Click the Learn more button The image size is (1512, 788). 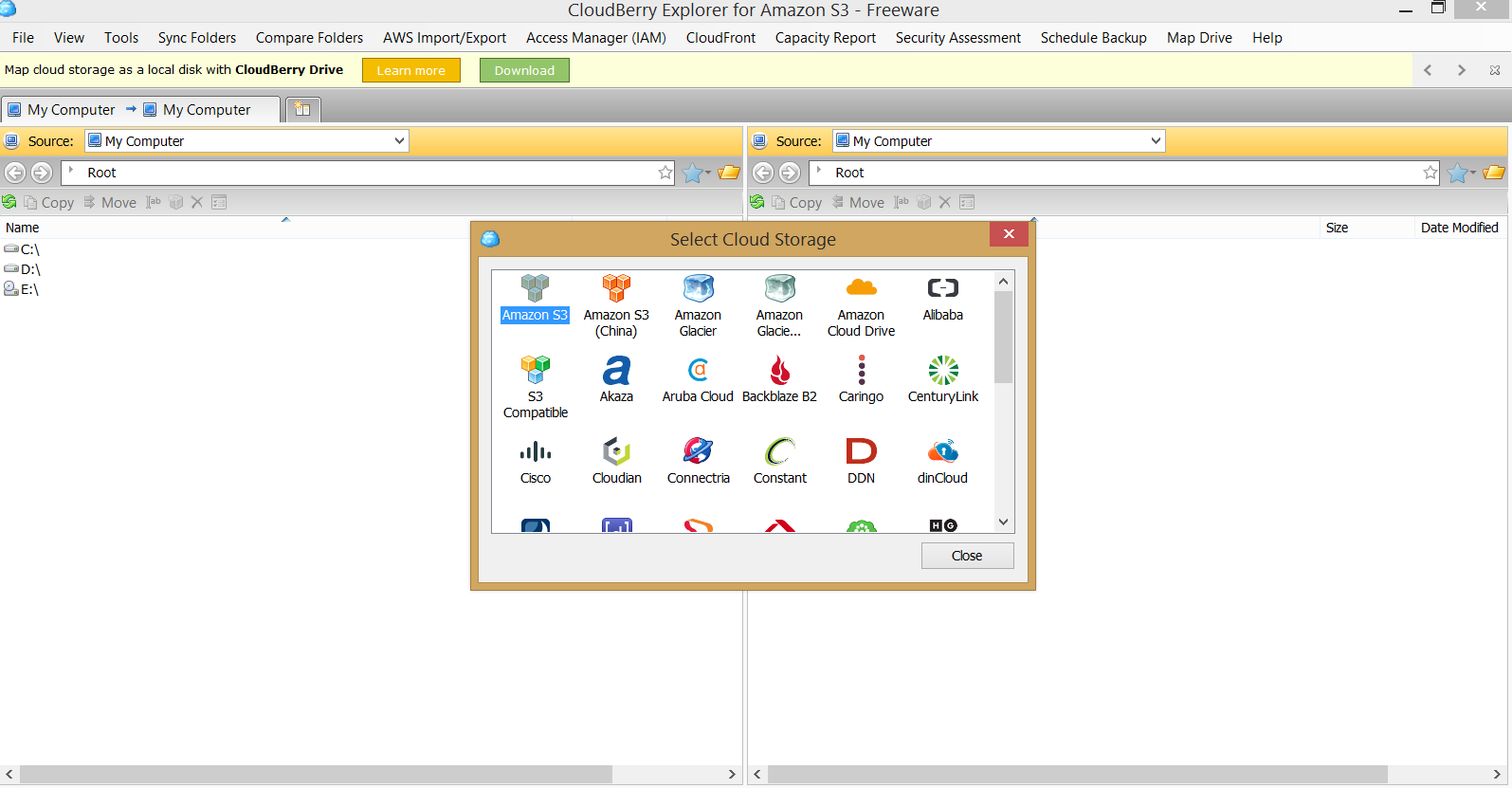(x=410, y=70)
